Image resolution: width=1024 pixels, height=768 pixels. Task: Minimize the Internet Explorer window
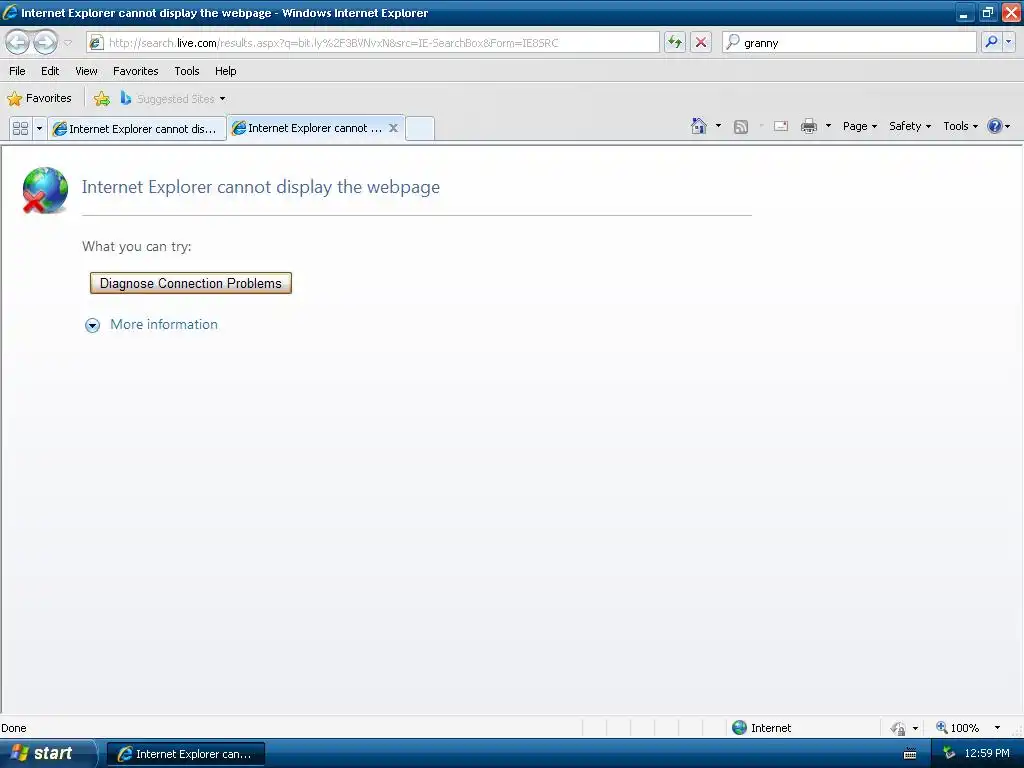tap(963, 12)
